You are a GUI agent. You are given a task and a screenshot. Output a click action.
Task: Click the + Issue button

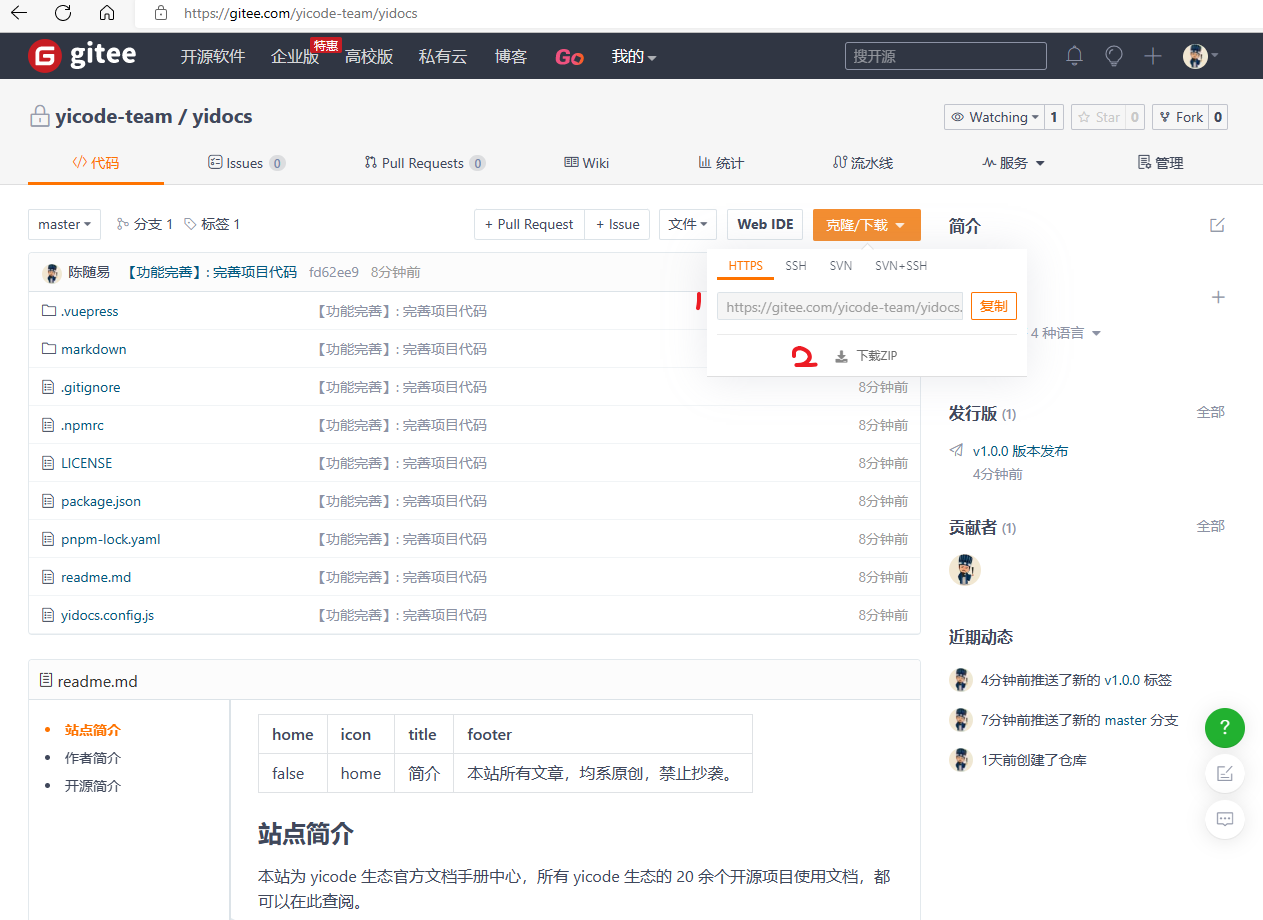click(x=618, y=224)
